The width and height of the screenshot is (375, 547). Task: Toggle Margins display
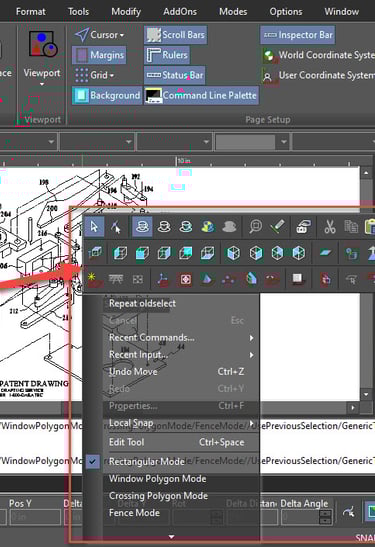coord(99,55)
